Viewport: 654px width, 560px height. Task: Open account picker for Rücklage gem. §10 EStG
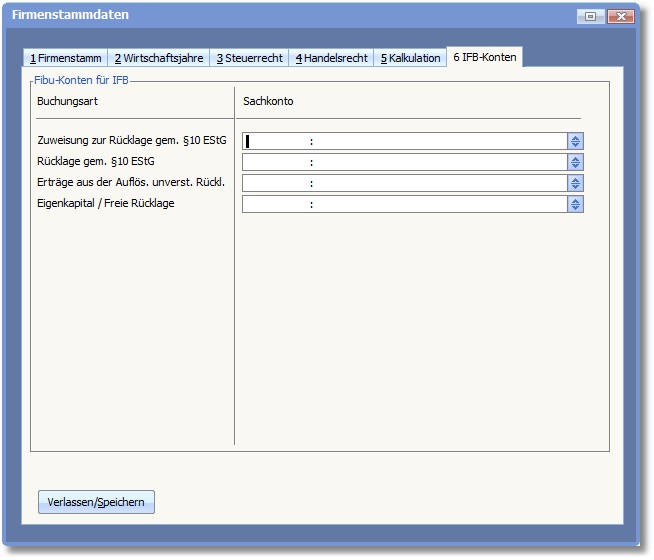[575, 162]
